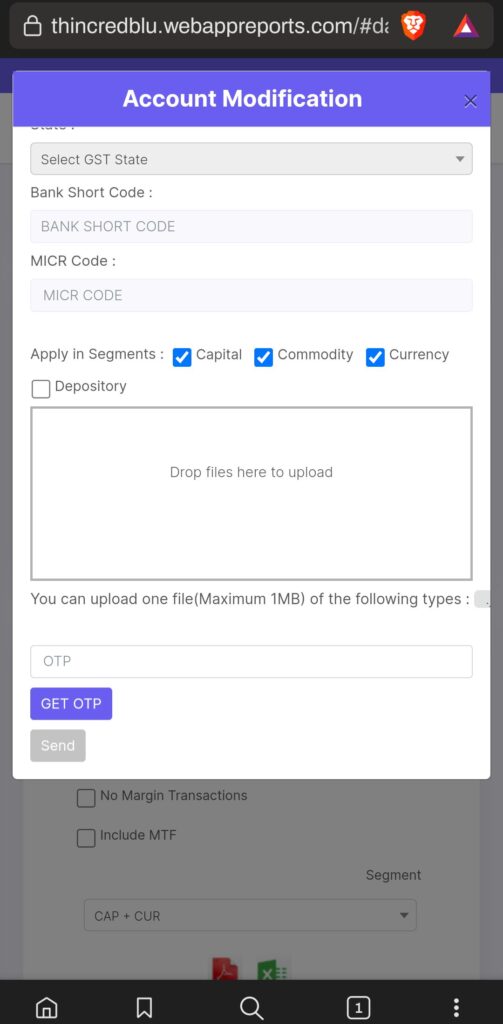
Task: Click the GET OTP button
Action: [x=71, y=703]
